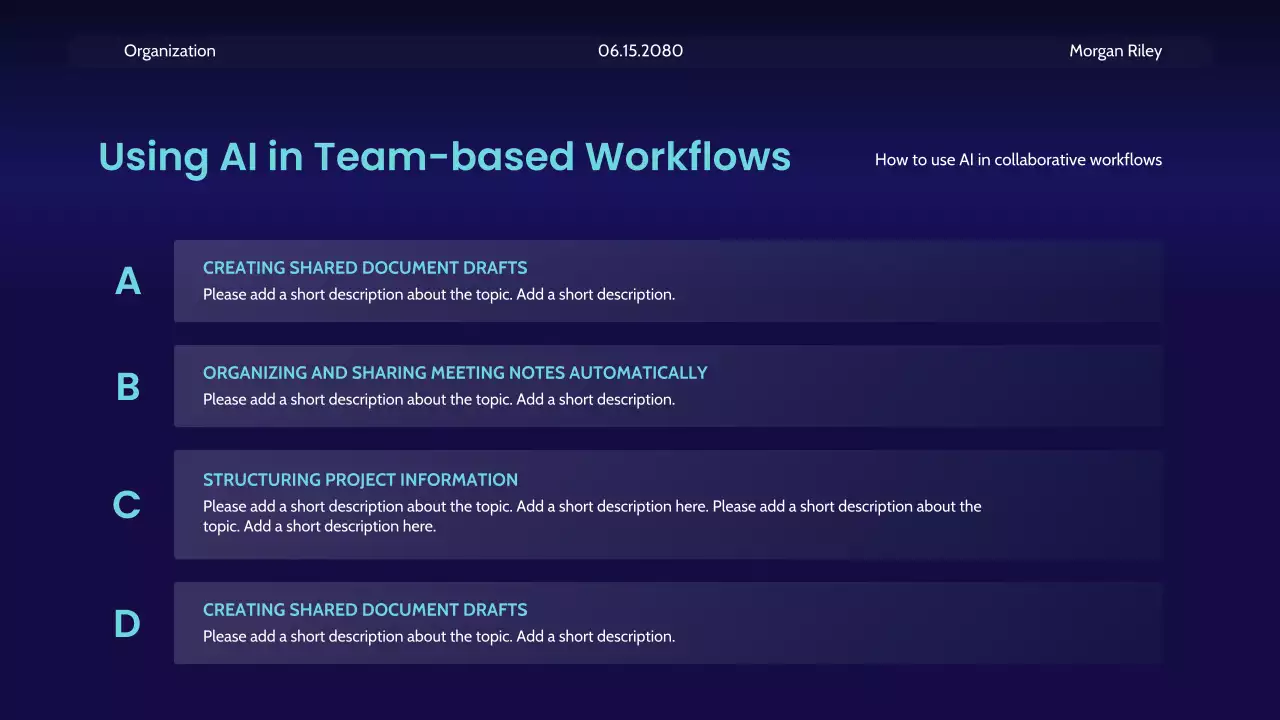This screenshot has height=720, width=1280.
Task: Select the date 06.15.2080 in the header
Action: pos(640,51)
